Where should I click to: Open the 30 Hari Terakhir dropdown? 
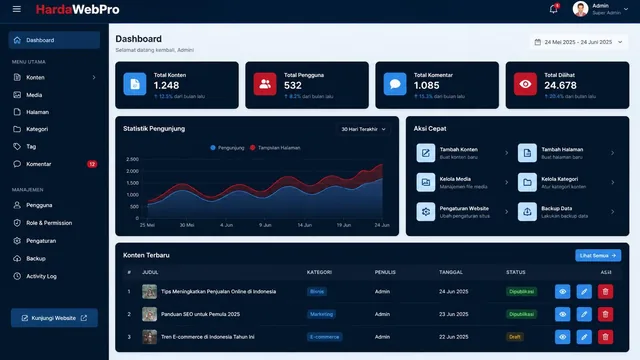363,129
